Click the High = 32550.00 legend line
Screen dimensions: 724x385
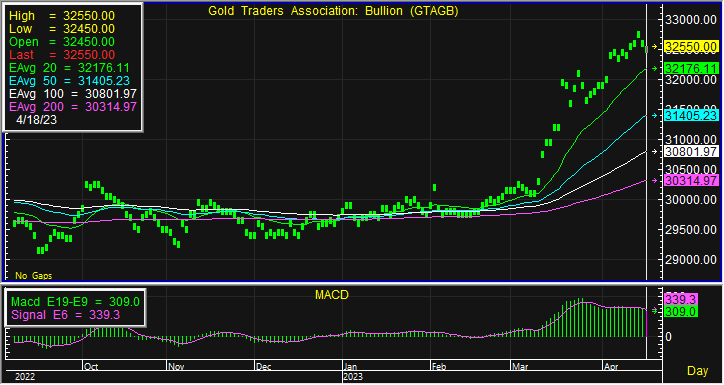pos(62,16)
